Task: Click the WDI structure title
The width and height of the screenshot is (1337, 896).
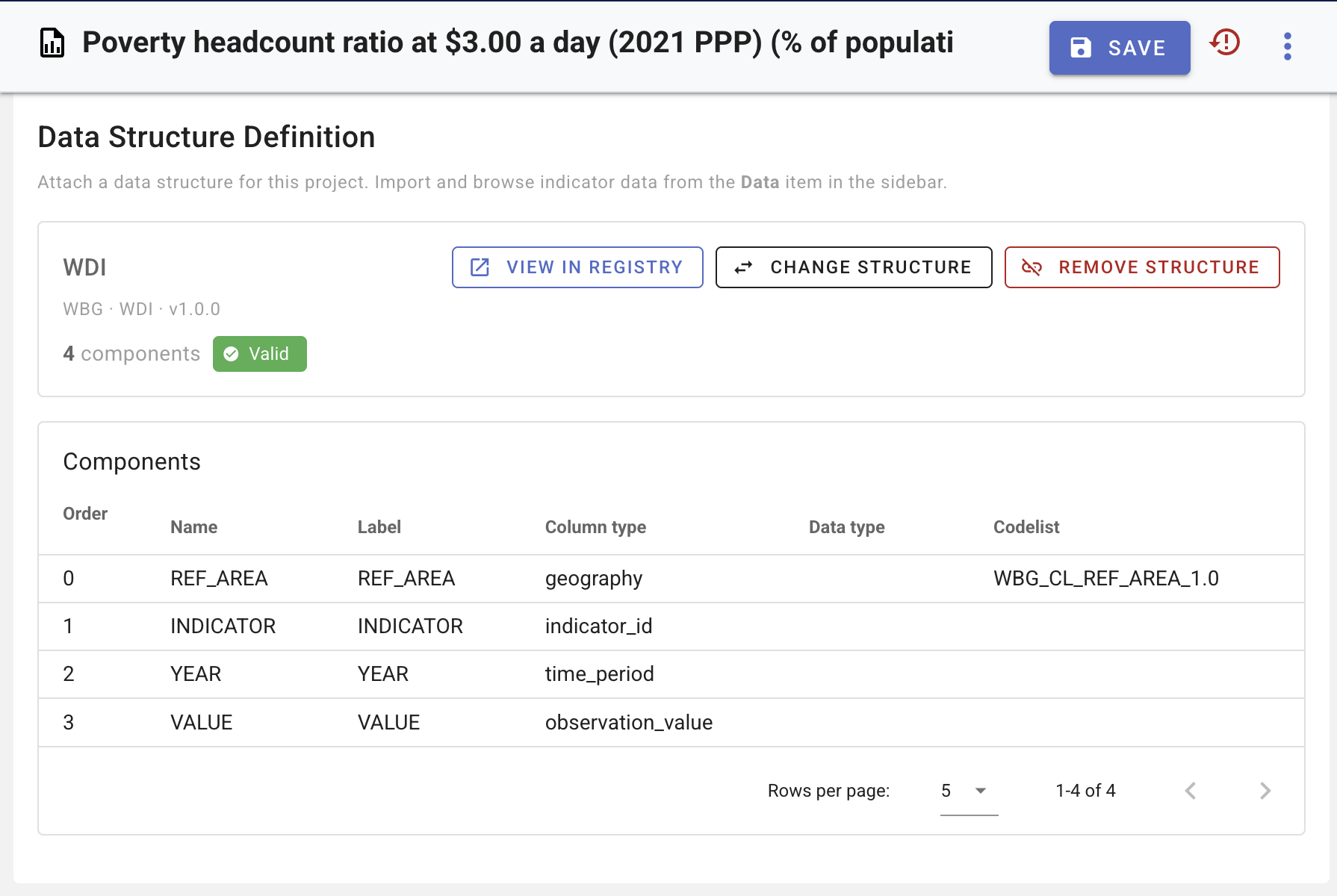Action: [x=85, y=267]
